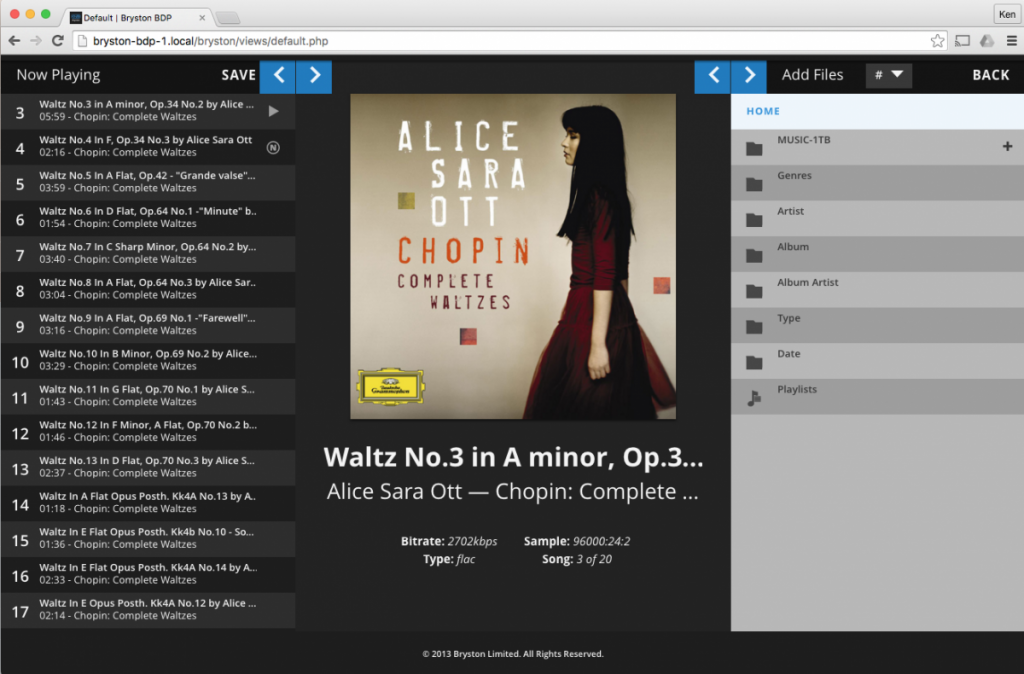Click the large Waltz No.3 song title
The image size is (1024, 674).
[x=513, y=457]
